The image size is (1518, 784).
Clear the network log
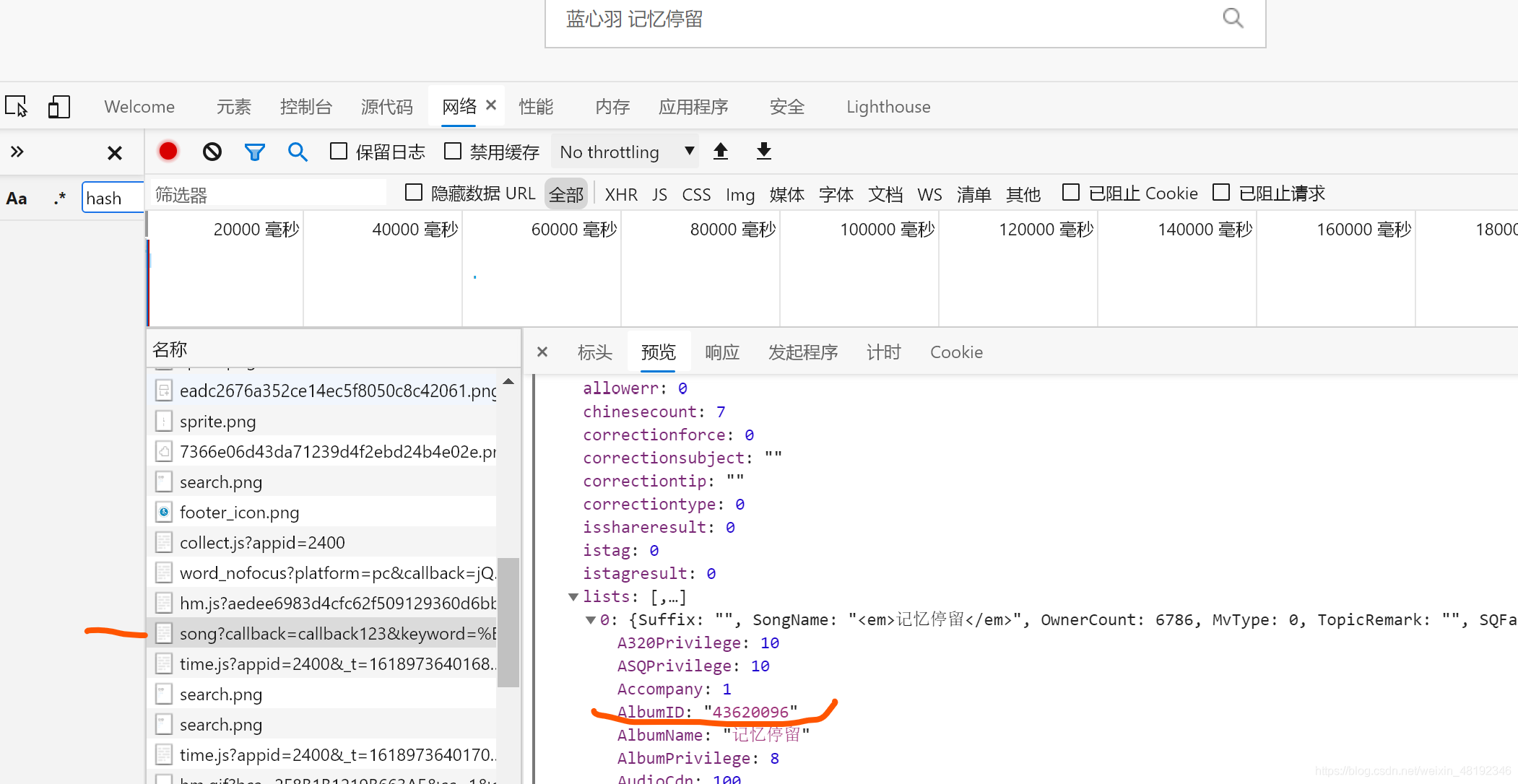(212, 152)
